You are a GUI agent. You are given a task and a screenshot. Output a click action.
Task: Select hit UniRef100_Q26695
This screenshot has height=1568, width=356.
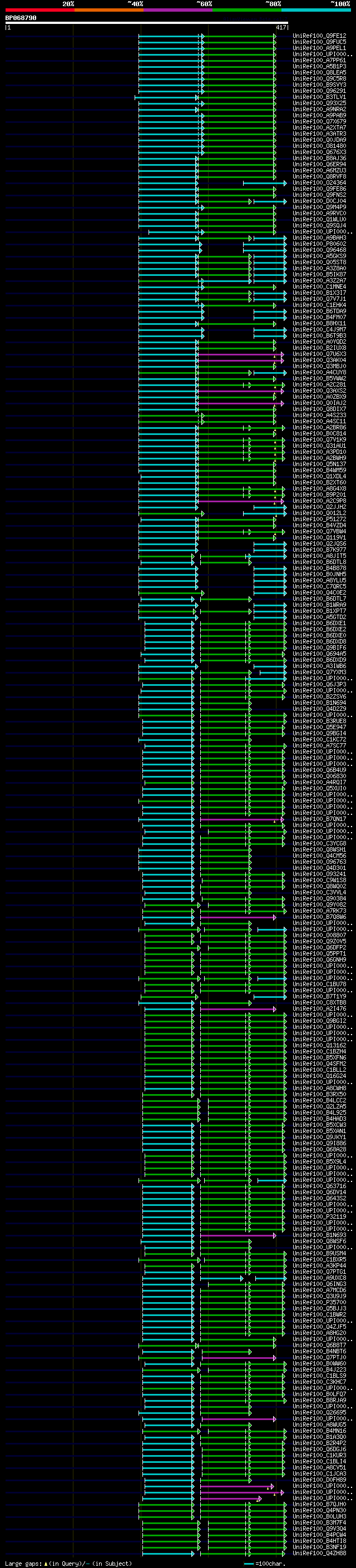click(319, 1412)
